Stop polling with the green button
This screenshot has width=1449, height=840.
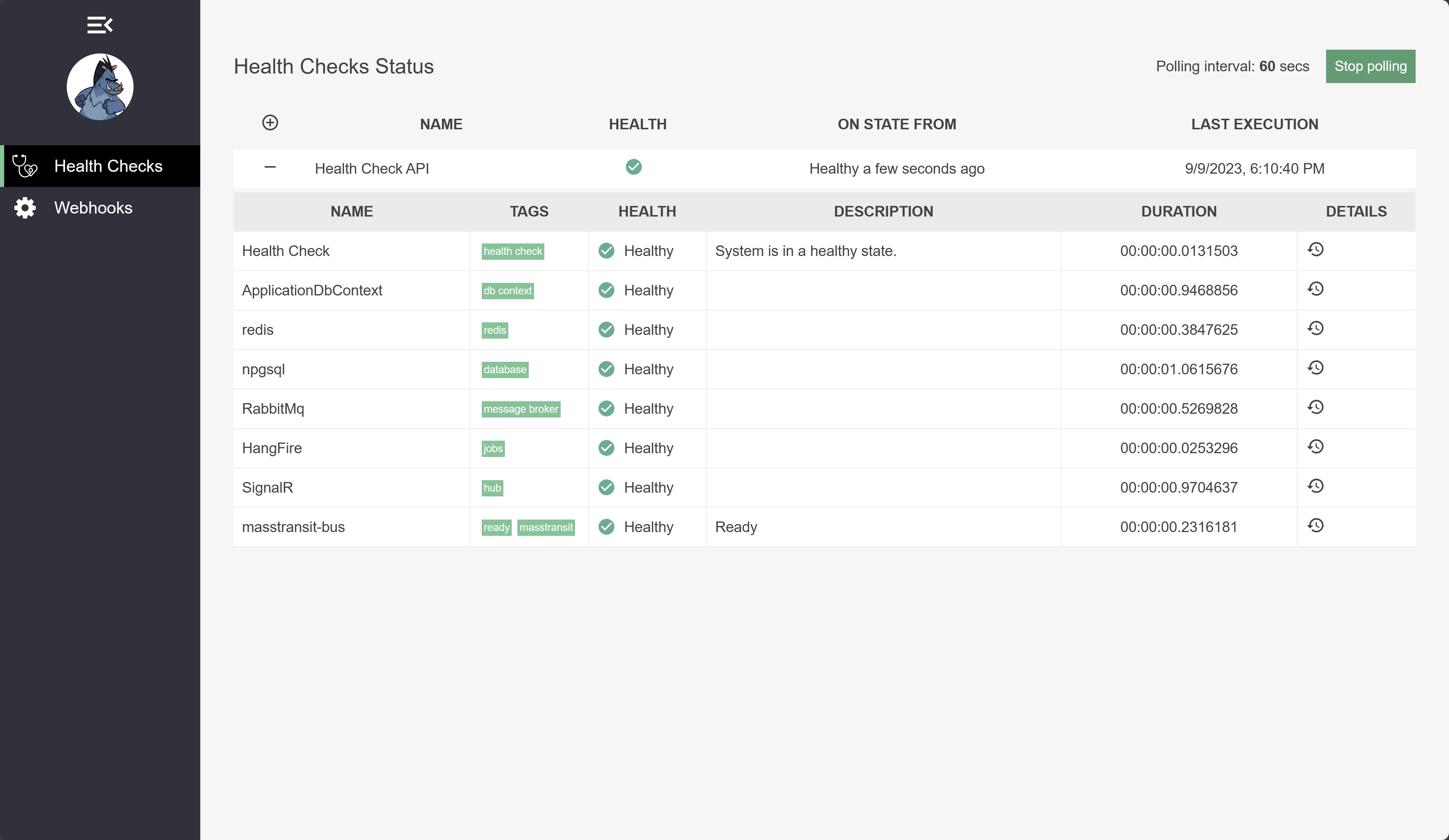coord(1370,66)
